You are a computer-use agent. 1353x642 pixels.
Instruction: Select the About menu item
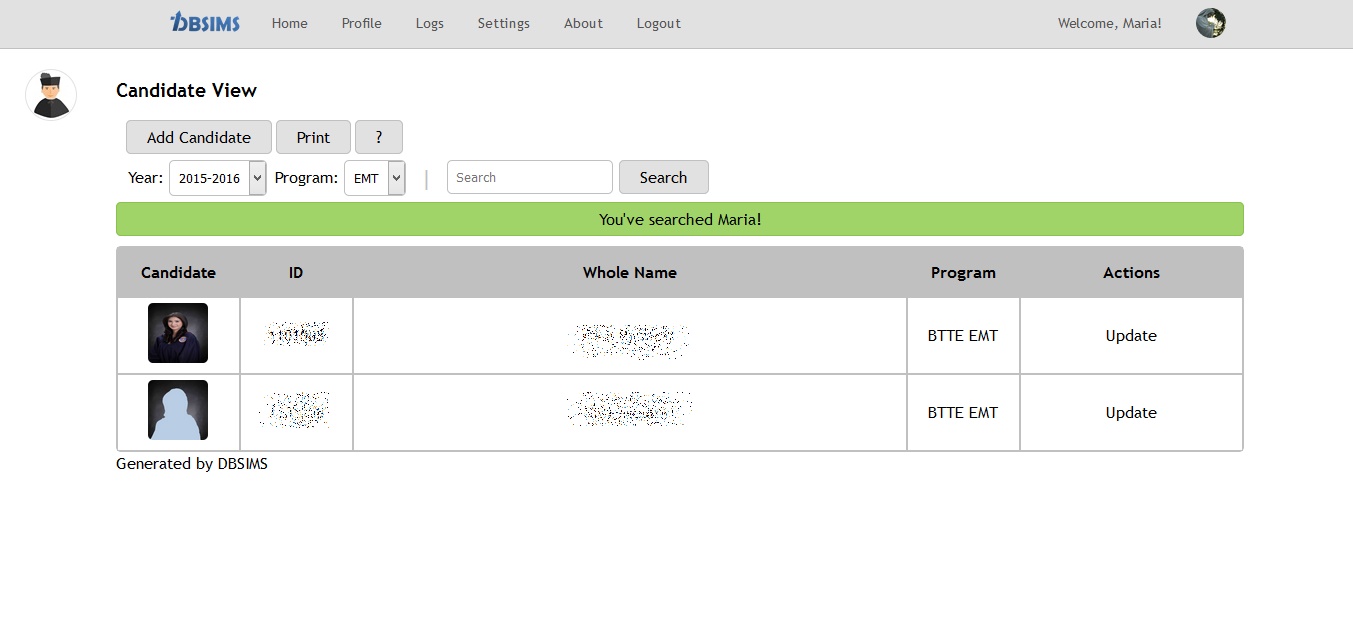583,23
